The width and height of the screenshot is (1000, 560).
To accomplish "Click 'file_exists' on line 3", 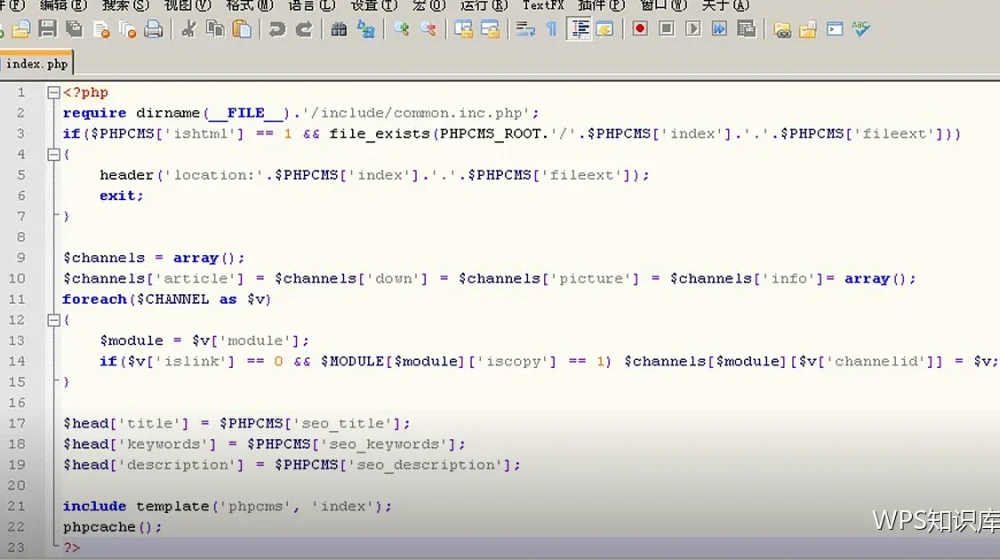I will coord(380,134).
